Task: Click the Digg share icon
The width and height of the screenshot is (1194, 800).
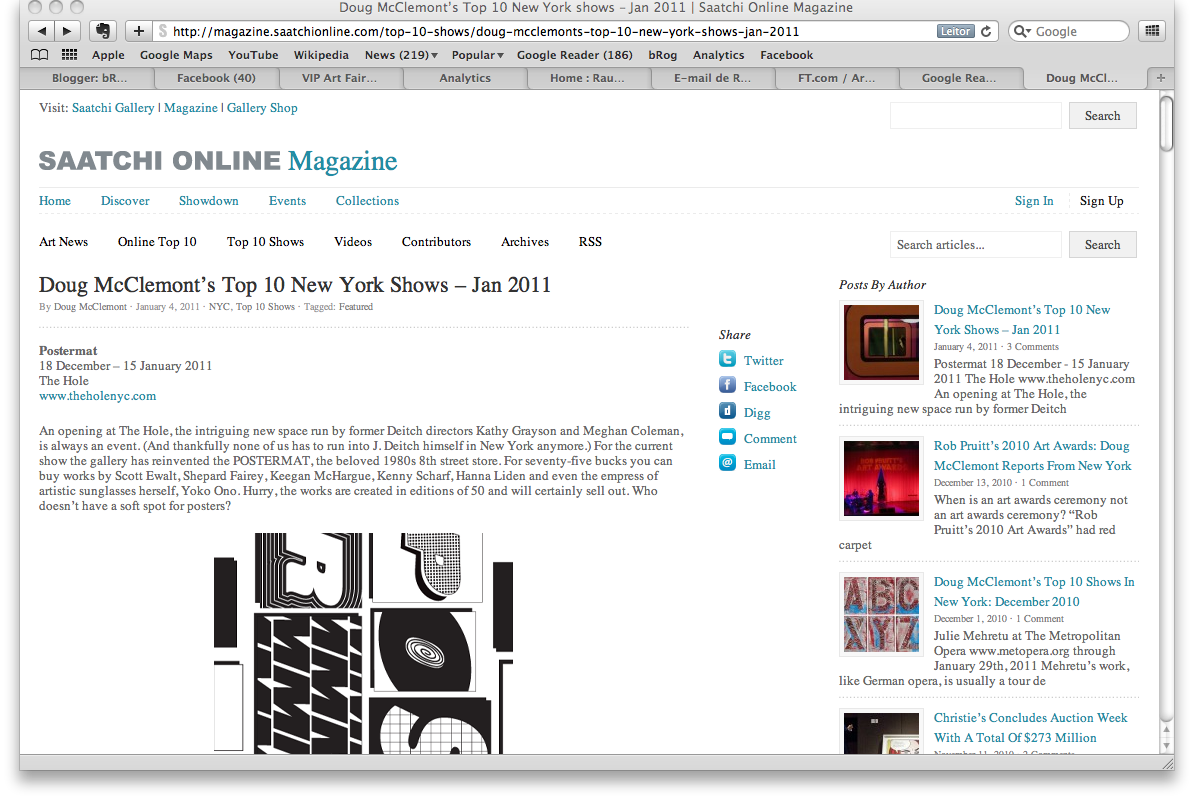Action: point(728,411)
